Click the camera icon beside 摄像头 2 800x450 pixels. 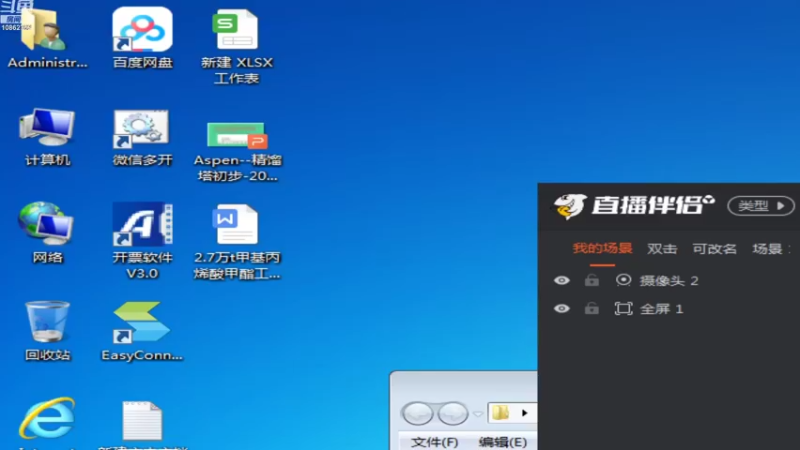click(623, 280)
